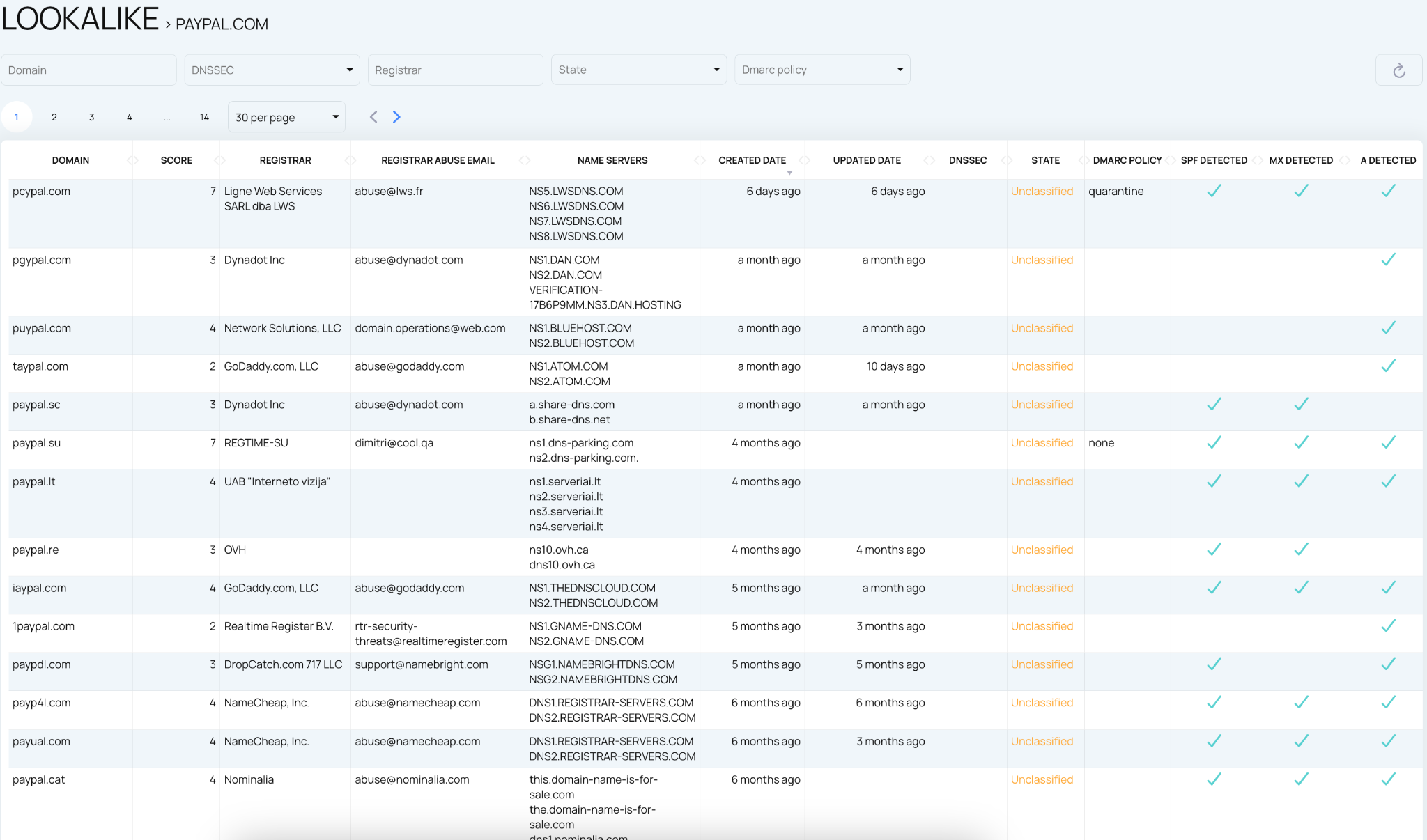Click sort indicator under Created Date
The height and width of the screenshot is (840, 1427).
click(x=789, y=173)
